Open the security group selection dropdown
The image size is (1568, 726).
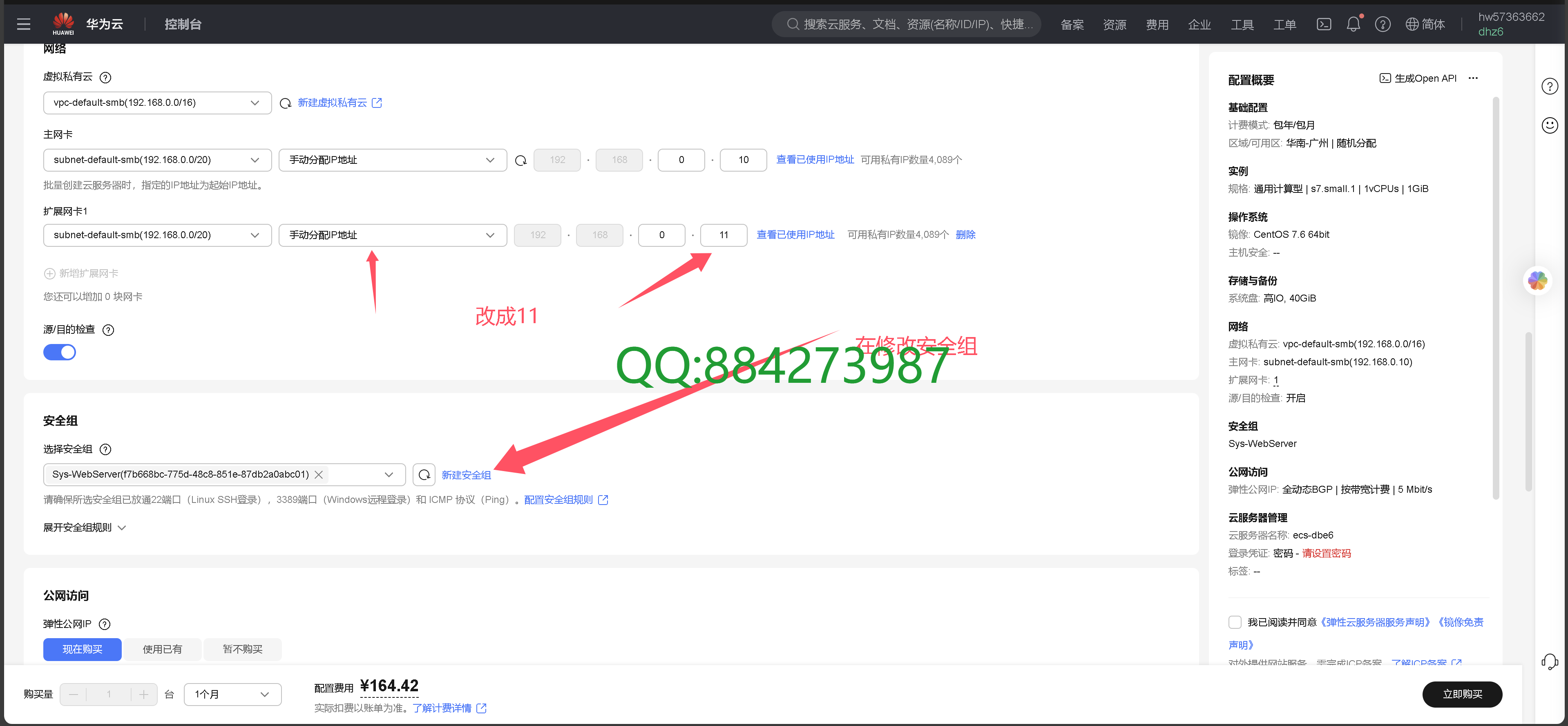coord(224,475)
